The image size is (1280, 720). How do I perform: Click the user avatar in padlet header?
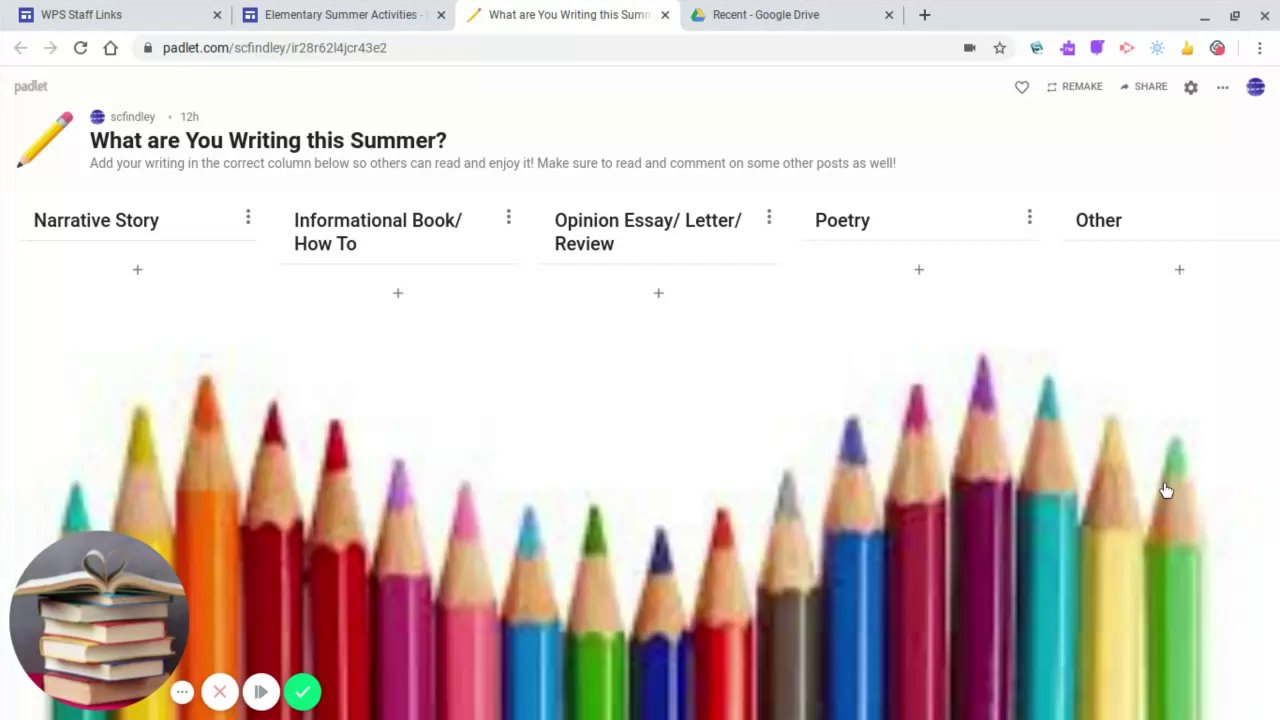[x=1255, y=87]
